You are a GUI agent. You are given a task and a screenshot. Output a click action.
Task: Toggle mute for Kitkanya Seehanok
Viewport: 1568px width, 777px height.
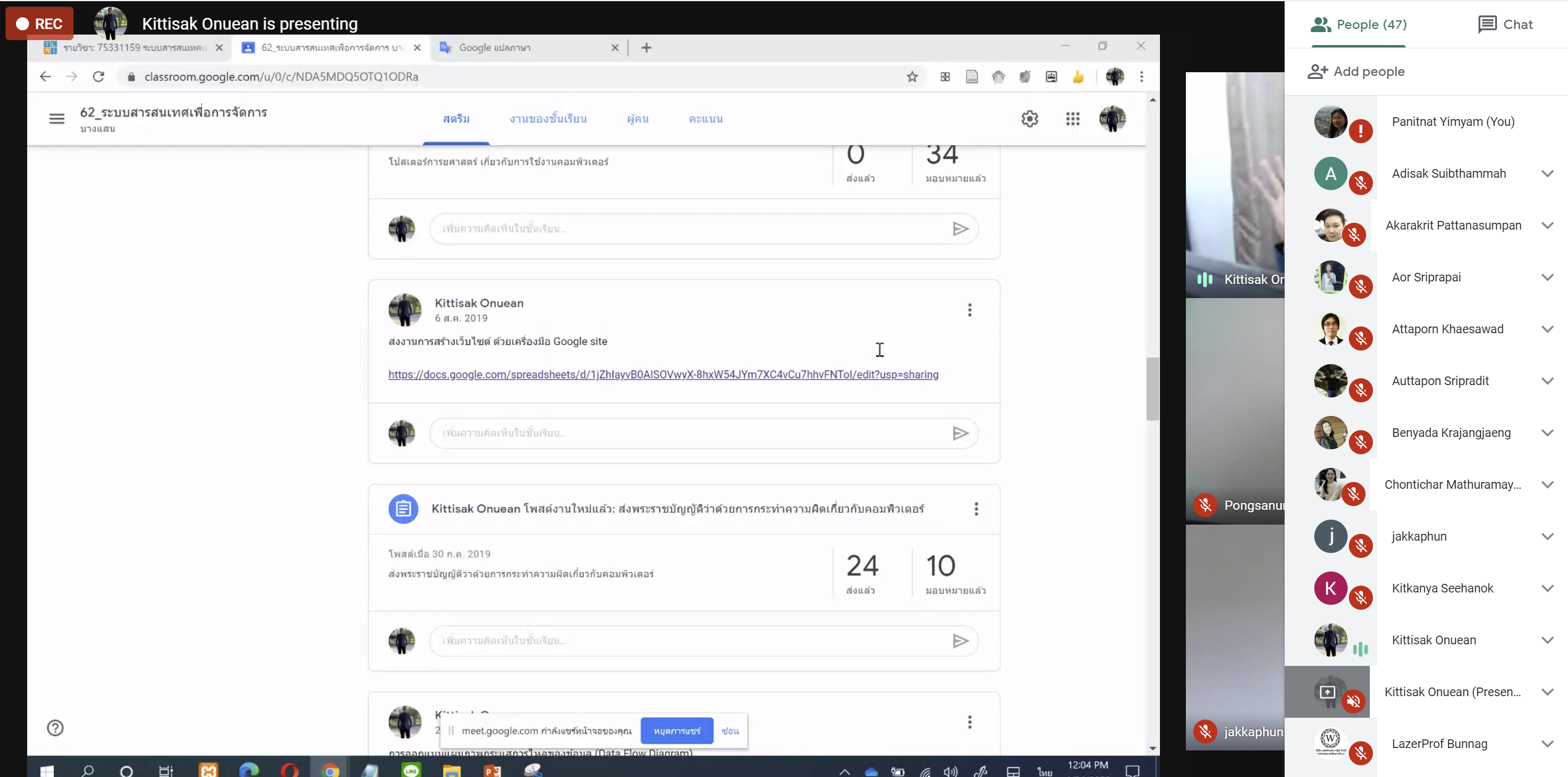1360,597
